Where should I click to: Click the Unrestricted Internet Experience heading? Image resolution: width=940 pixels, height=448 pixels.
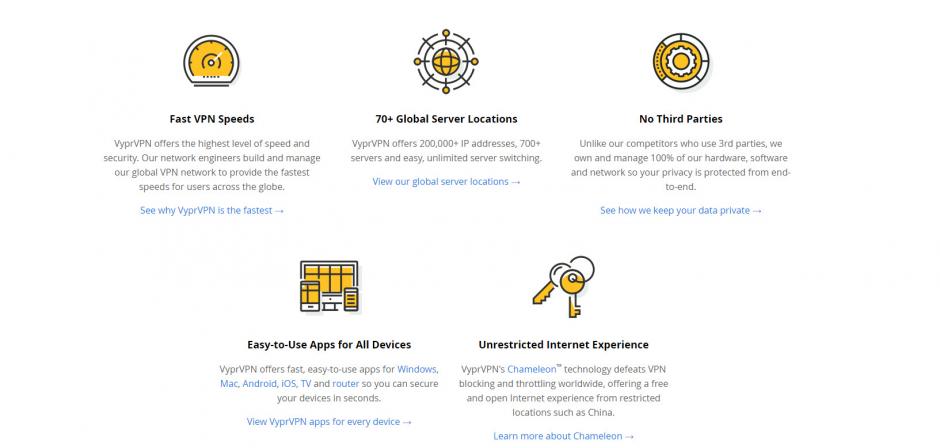pos(564,344)
